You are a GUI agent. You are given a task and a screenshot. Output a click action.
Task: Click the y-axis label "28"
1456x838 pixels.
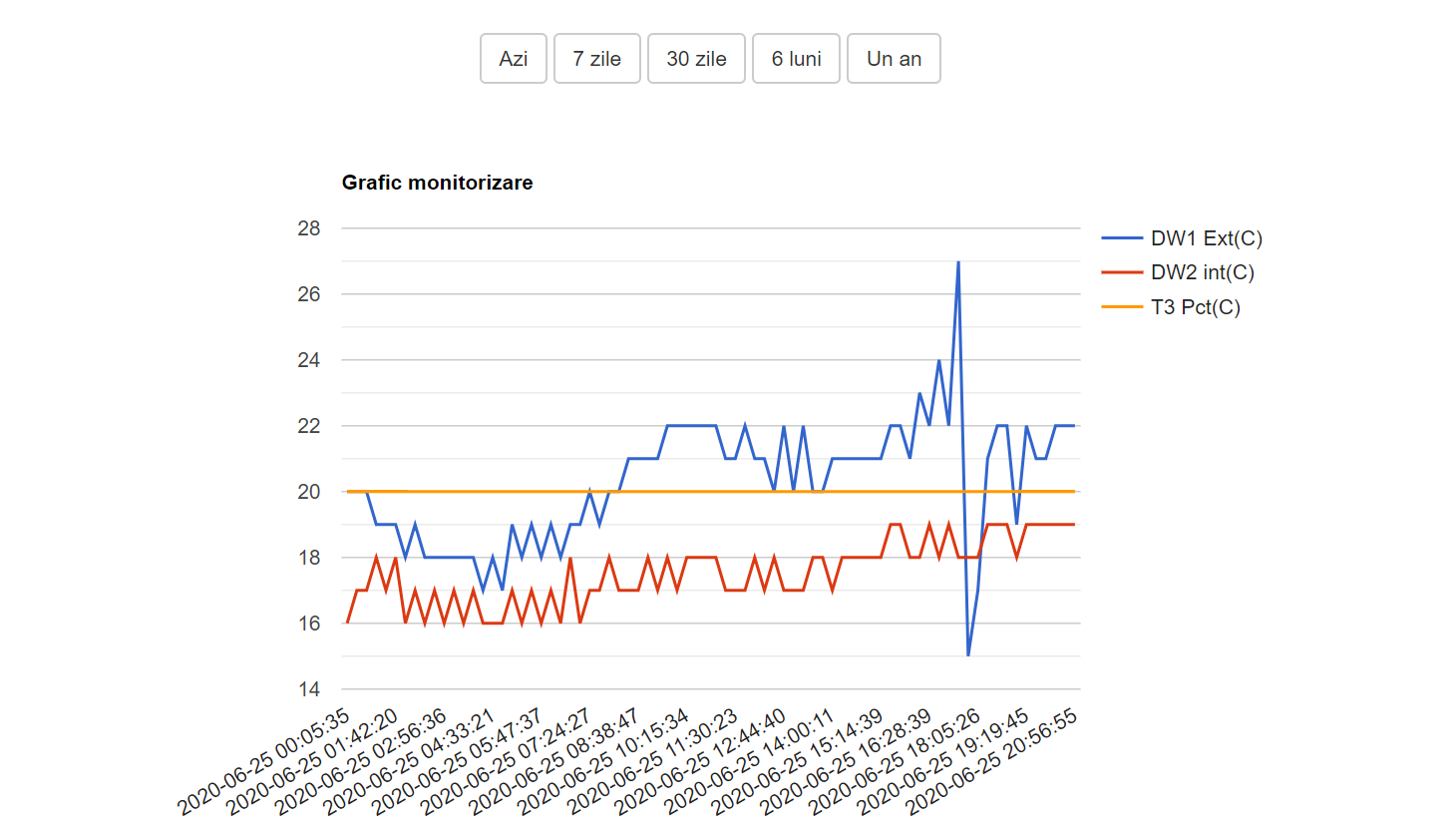(x=309, y=228)
